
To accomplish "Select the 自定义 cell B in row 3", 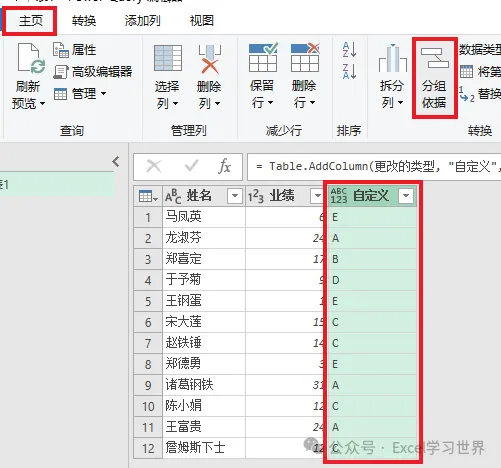I will click(372, 259).
